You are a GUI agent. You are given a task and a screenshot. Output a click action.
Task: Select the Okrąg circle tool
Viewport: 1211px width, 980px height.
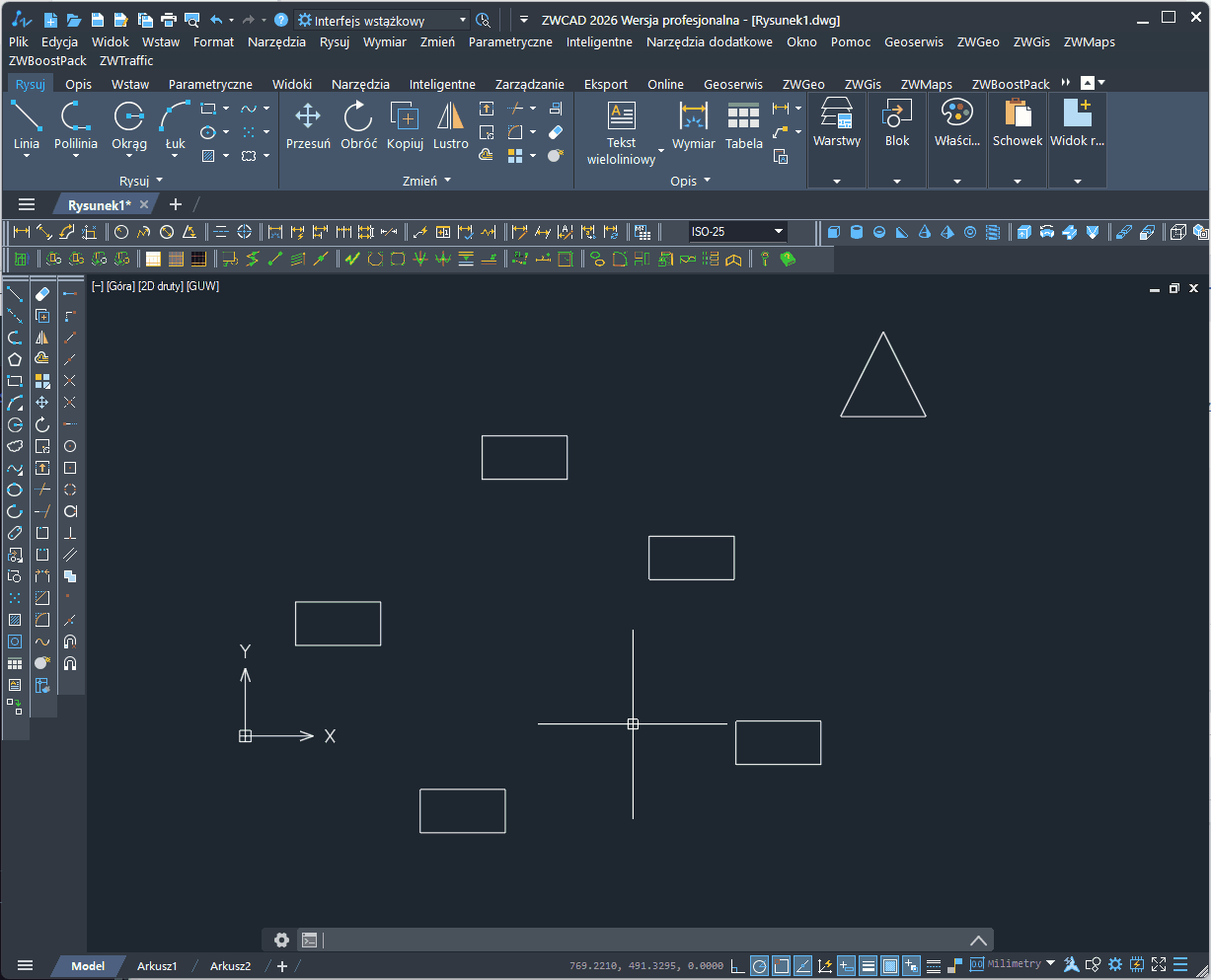[x=128, y=125]
